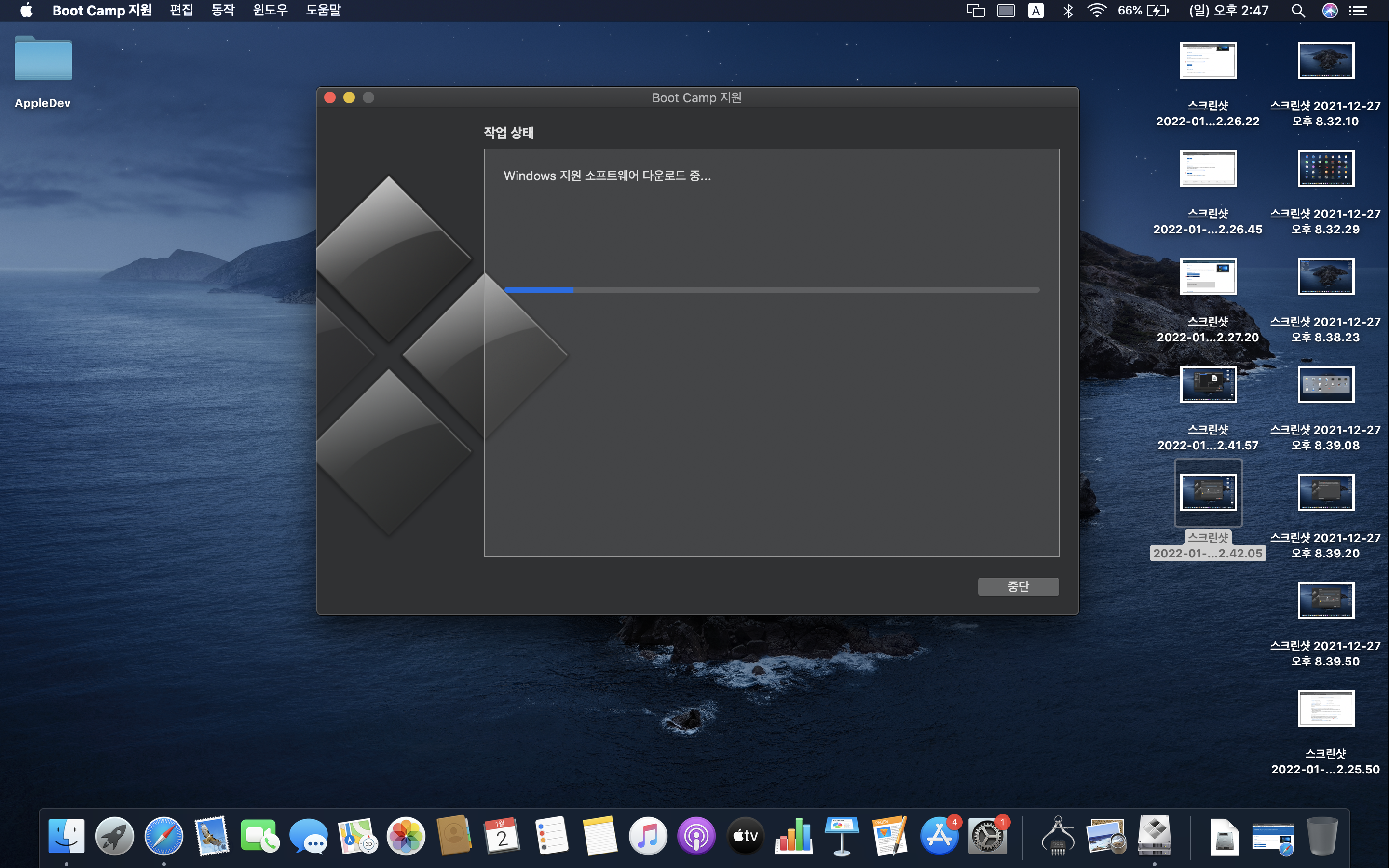Open System Preferences from the Dock
Image resolution: width=1389 pixels, height=868 pixels.
point(987,836)
